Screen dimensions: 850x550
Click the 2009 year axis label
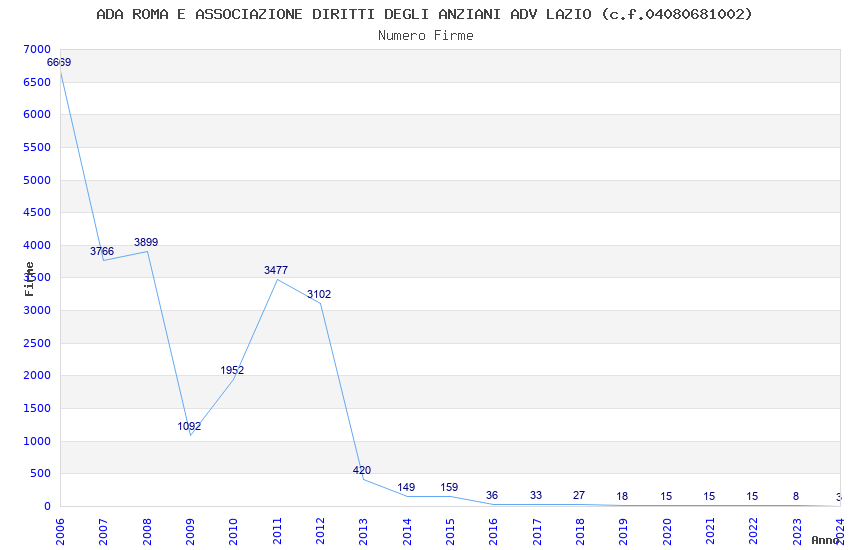190,532
